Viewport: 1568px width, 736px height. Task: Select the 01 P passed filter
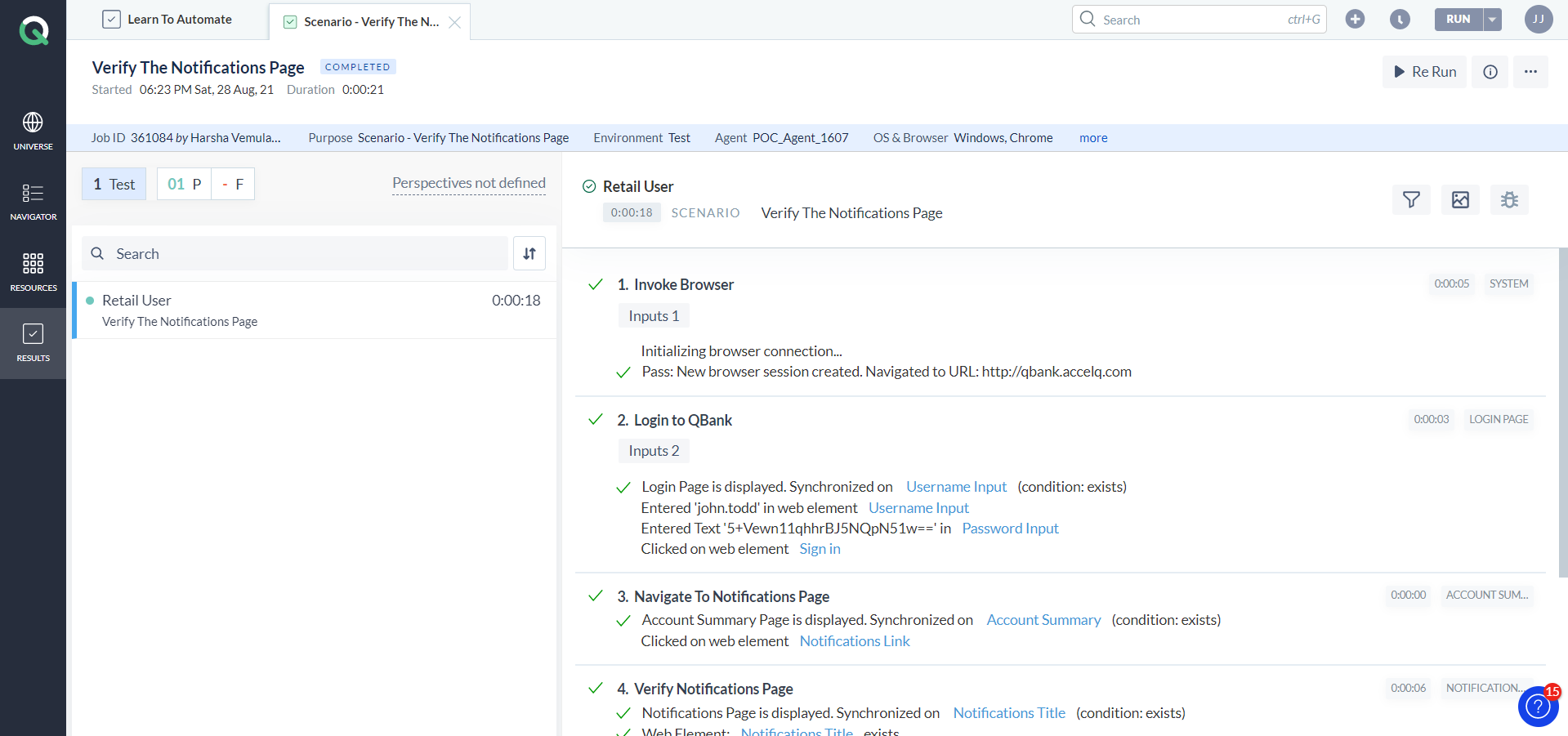pyautogui.click(x=184, y=185)
